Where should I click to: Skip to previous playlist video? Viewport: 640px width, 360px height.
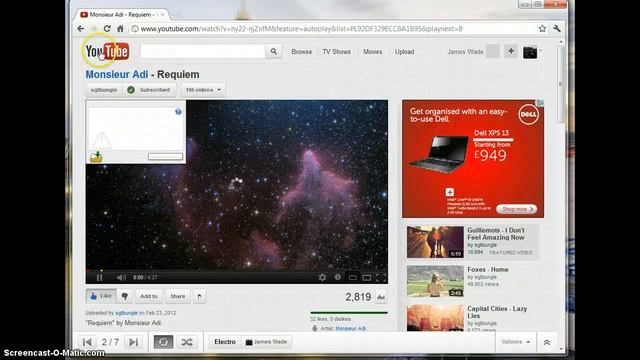(87, 342)
